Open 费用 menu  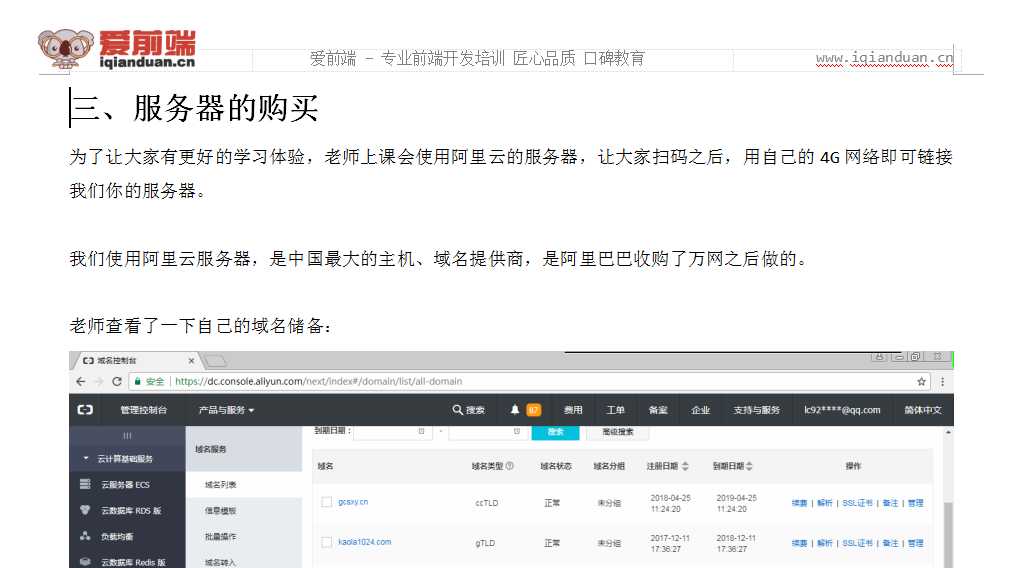pyautogui.click(x=573, y=410)
